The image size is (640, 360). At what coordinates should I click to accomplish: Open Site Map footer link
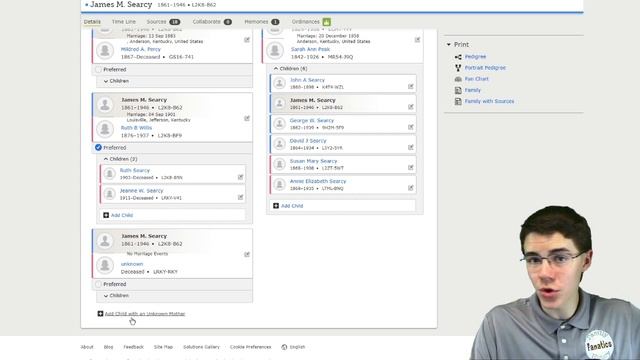163,347
